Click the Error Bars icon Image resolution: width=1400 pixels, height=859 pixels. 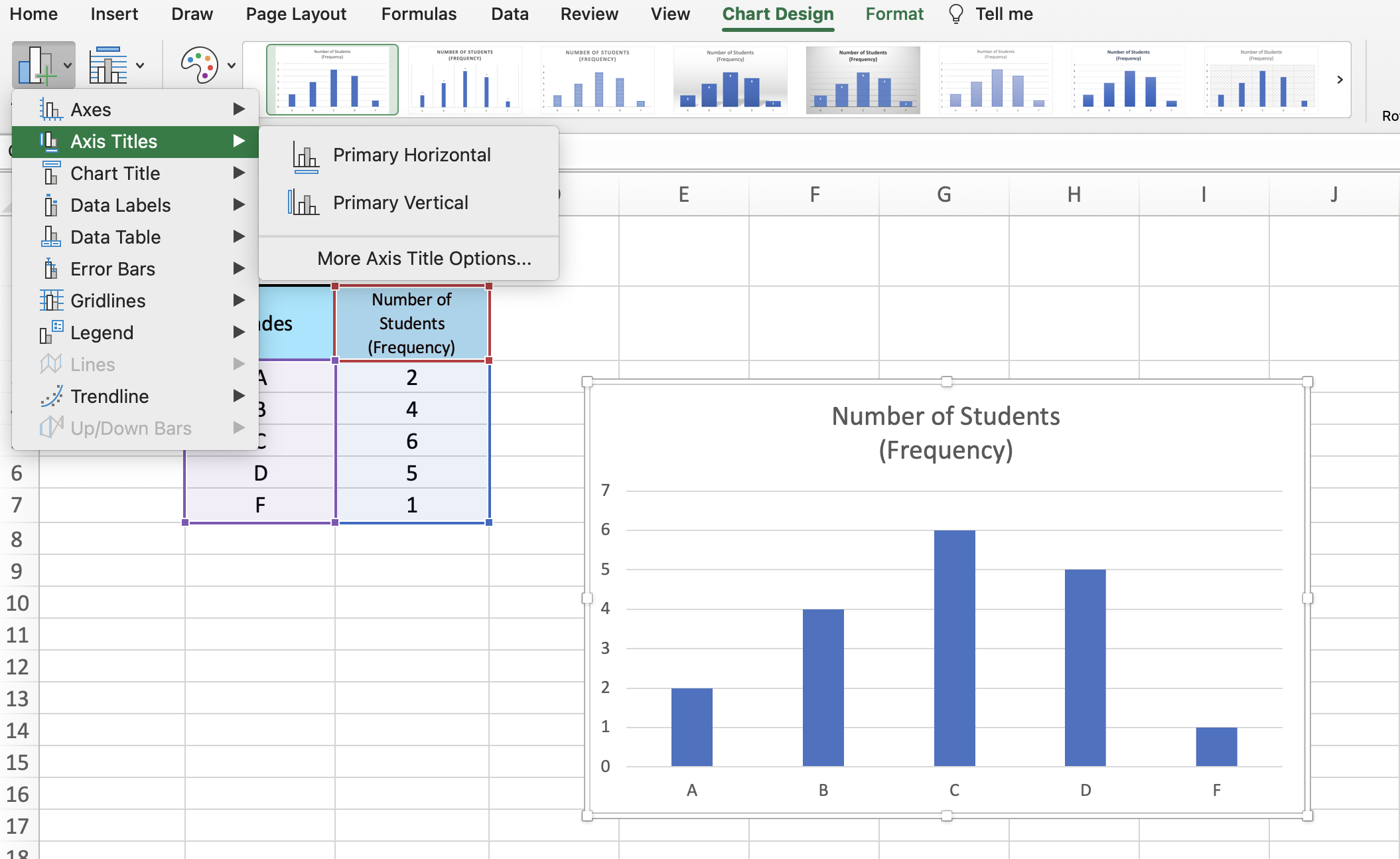[51, 268]
